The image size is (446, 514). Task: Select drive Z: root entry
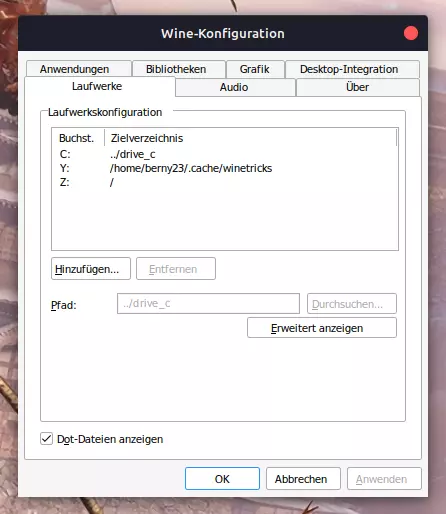coord(225,182)
